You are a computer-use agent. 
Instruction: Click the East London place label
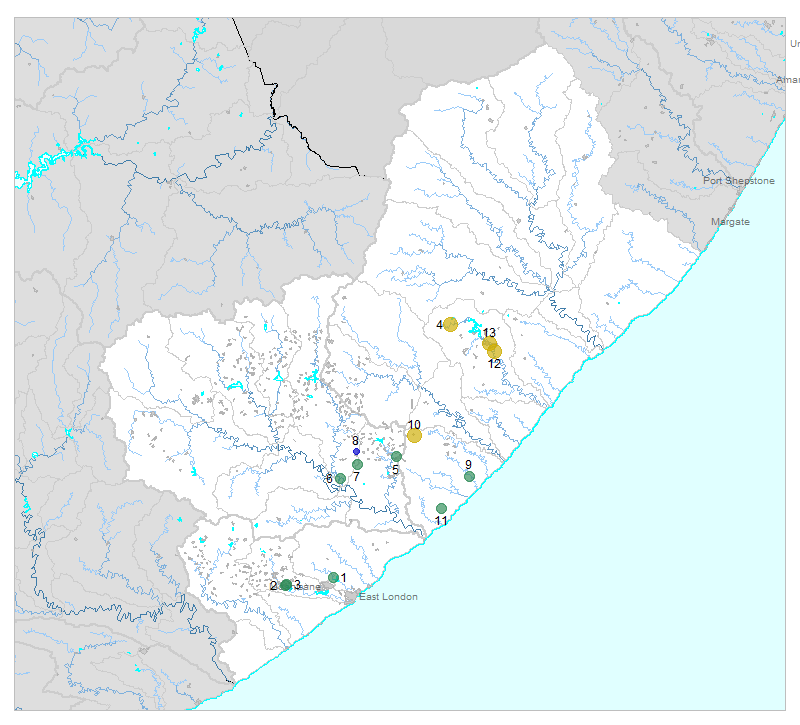click(x=388, y=597)
